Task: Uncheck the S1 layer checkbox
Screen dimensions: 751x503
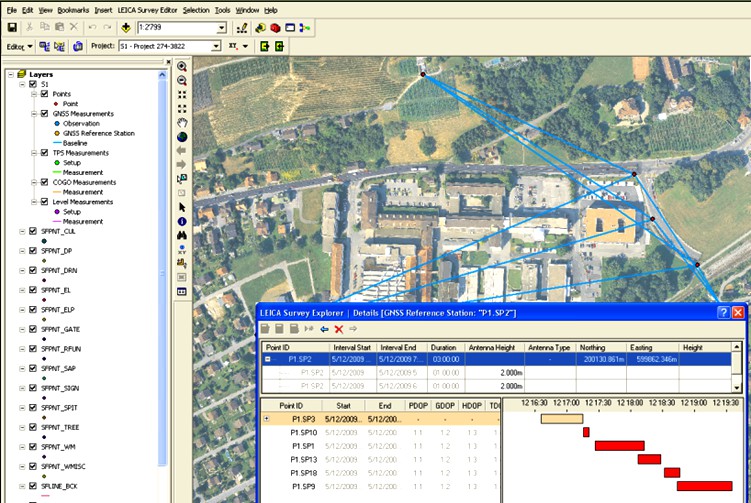Action: tap(33, 84)
